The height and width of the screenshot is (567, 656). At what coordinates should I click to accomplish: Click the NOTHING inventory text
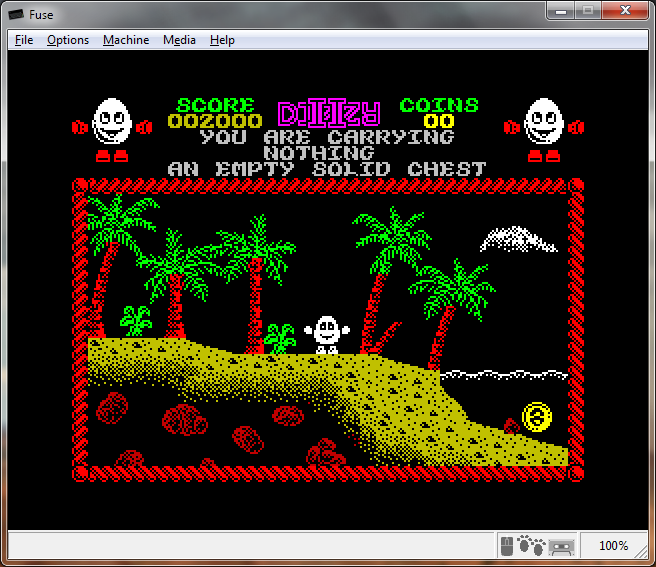coord(319,153)
